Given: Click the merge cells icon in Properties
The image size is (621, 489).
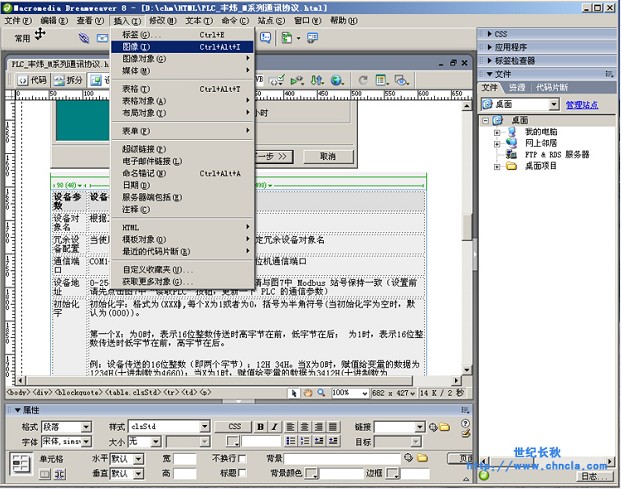Looking at the screenshot, I should 45,474.
